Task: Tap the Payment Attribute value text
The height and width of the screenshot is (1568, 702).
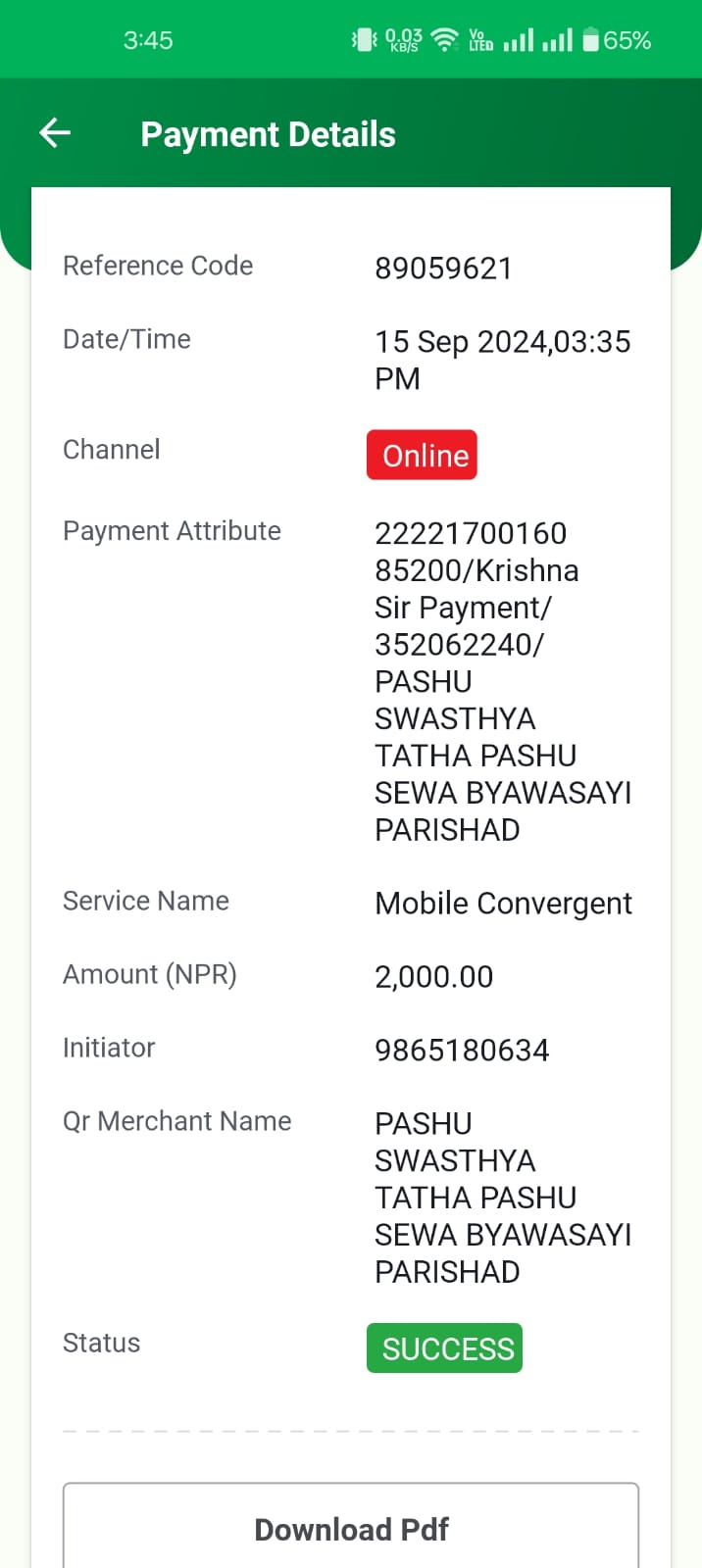Action: click(x=503, y=681)
